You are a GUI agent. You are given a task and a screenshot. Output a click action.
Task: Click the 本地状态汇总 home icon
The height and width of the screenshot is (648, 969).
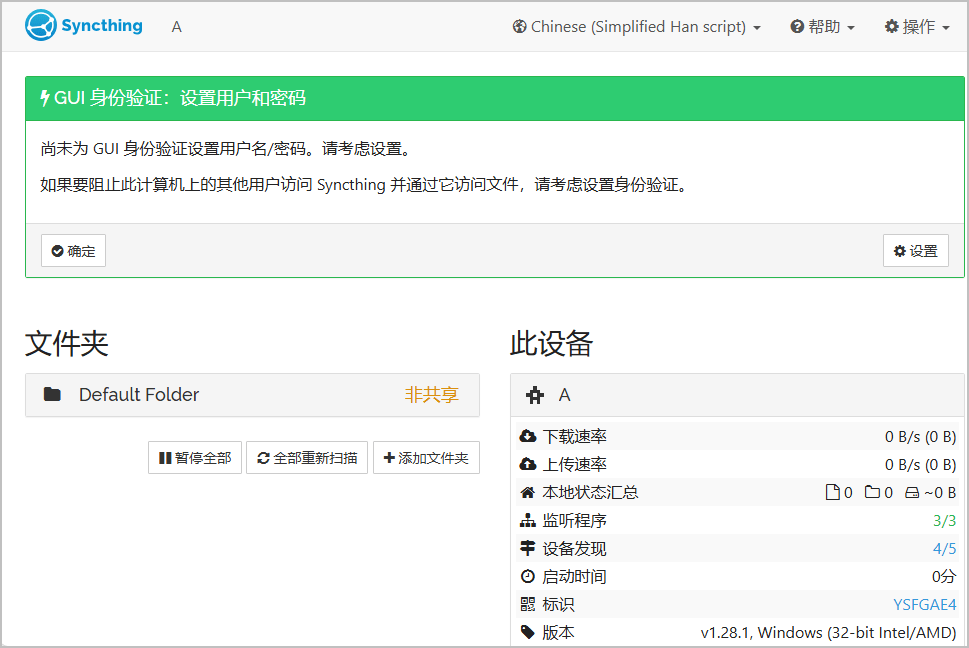pos(528,492)
